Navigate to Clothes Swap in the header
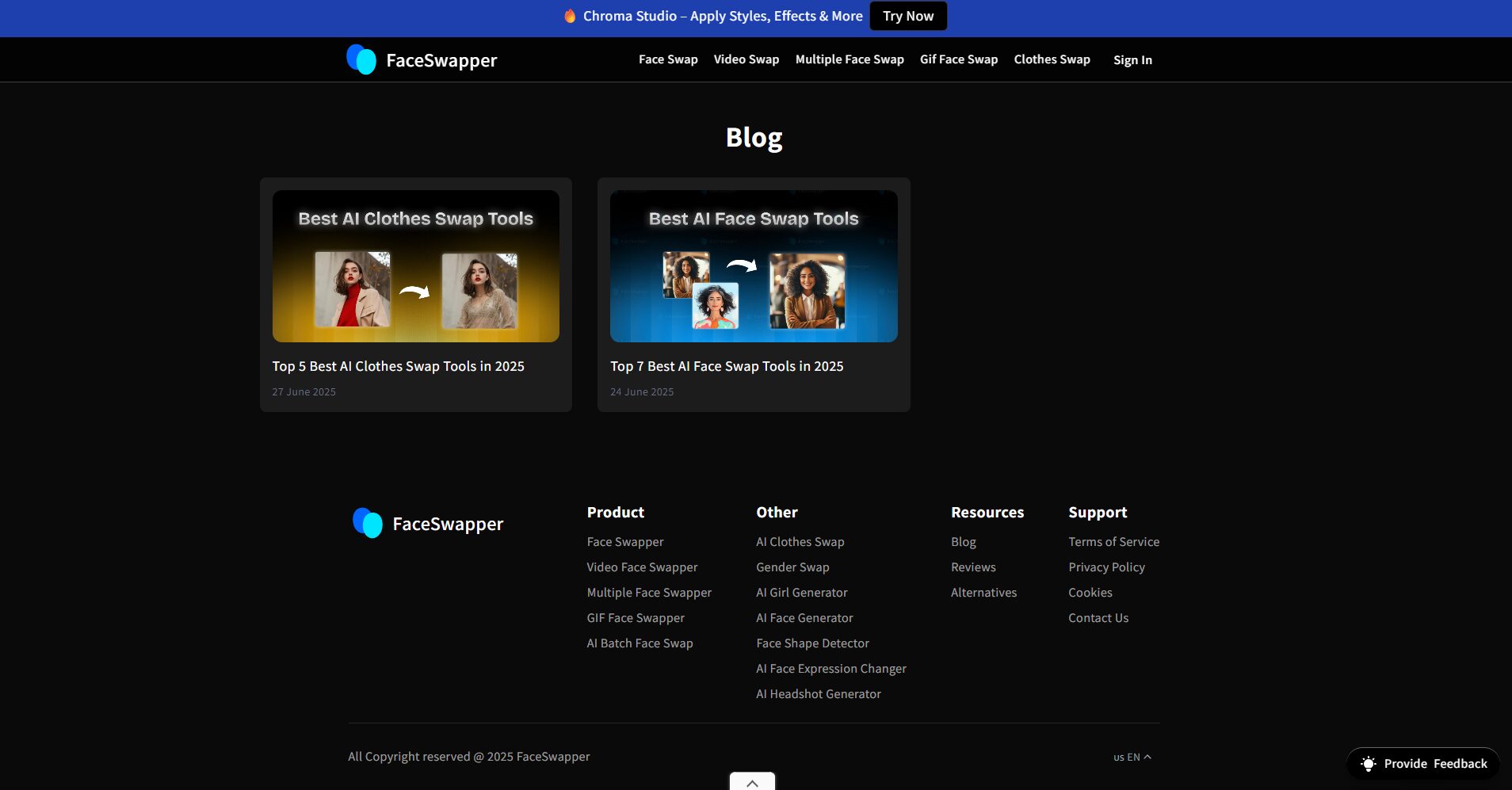This screenshot has width=1512, height=790. pos(1052,59)
